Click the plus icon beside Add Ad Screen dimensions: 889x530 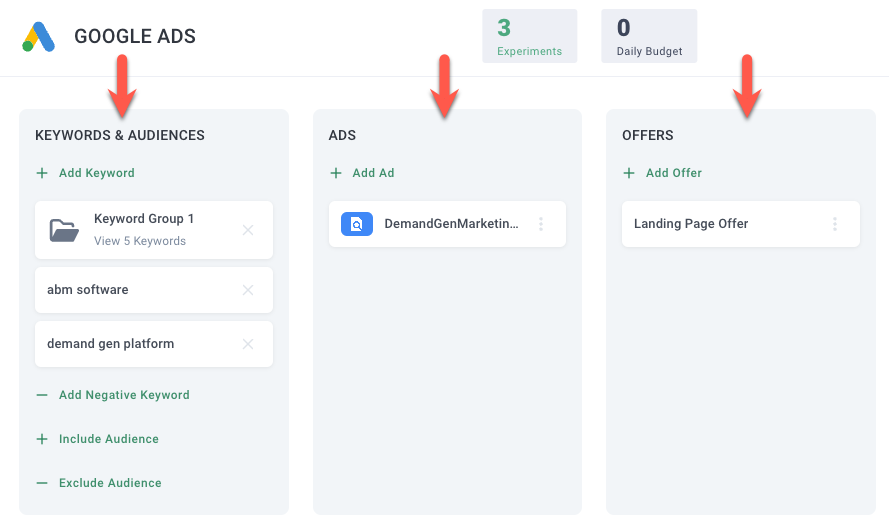pos(336,173)
